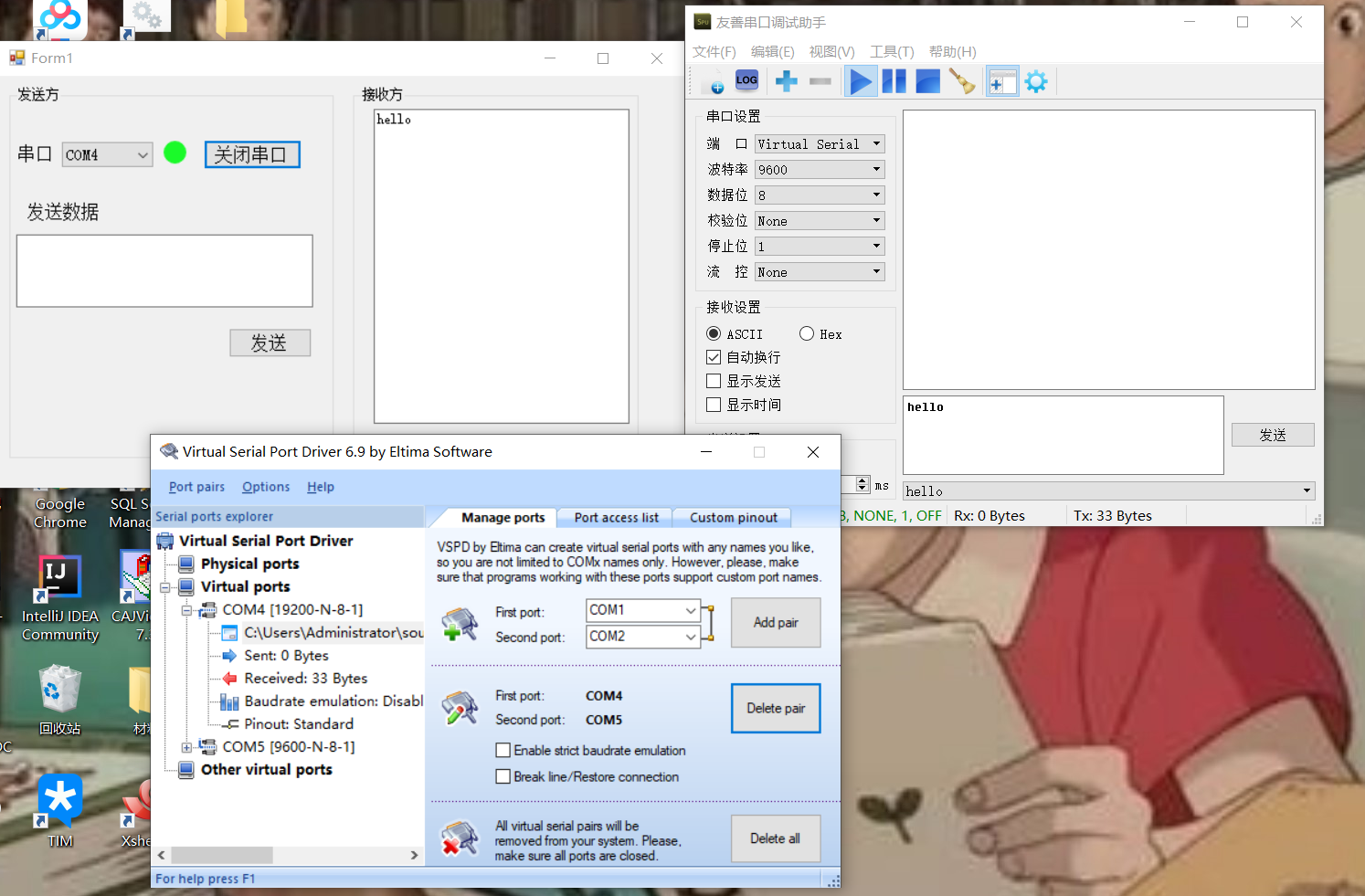
Task: Click the Delete all button
Action: tap(775, 838)
